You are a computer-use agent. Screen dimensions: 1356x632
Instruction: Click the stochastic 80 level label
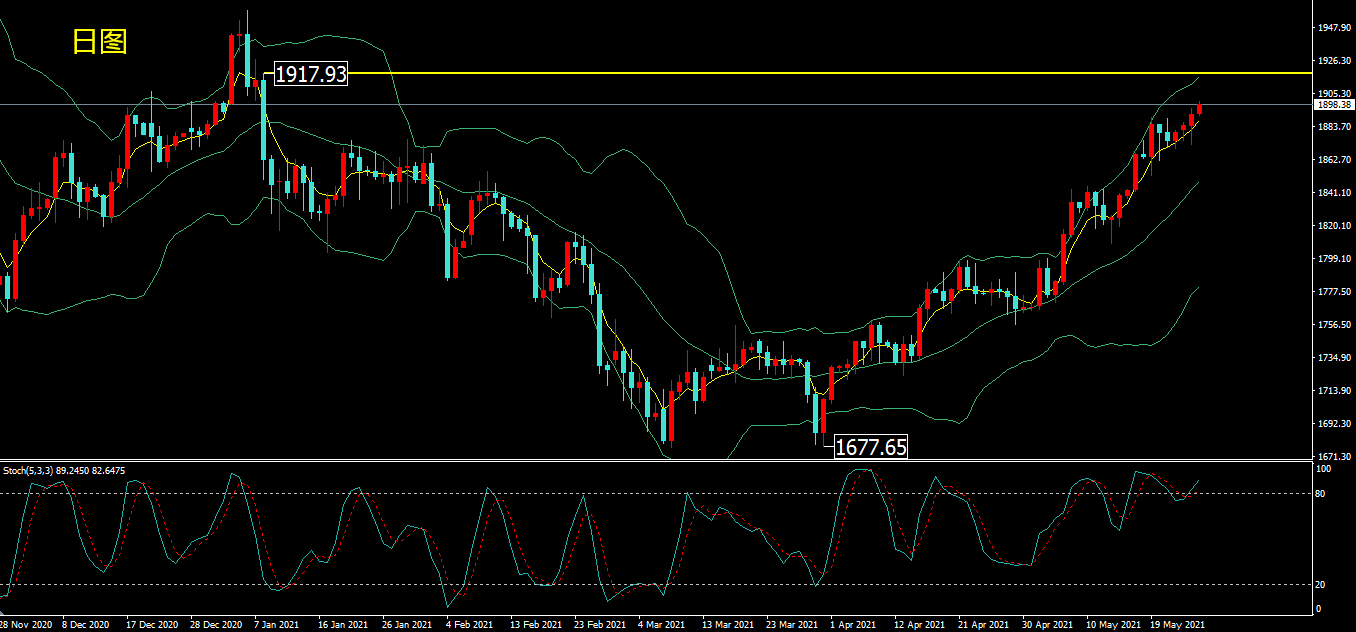[x=1321, y=494]
